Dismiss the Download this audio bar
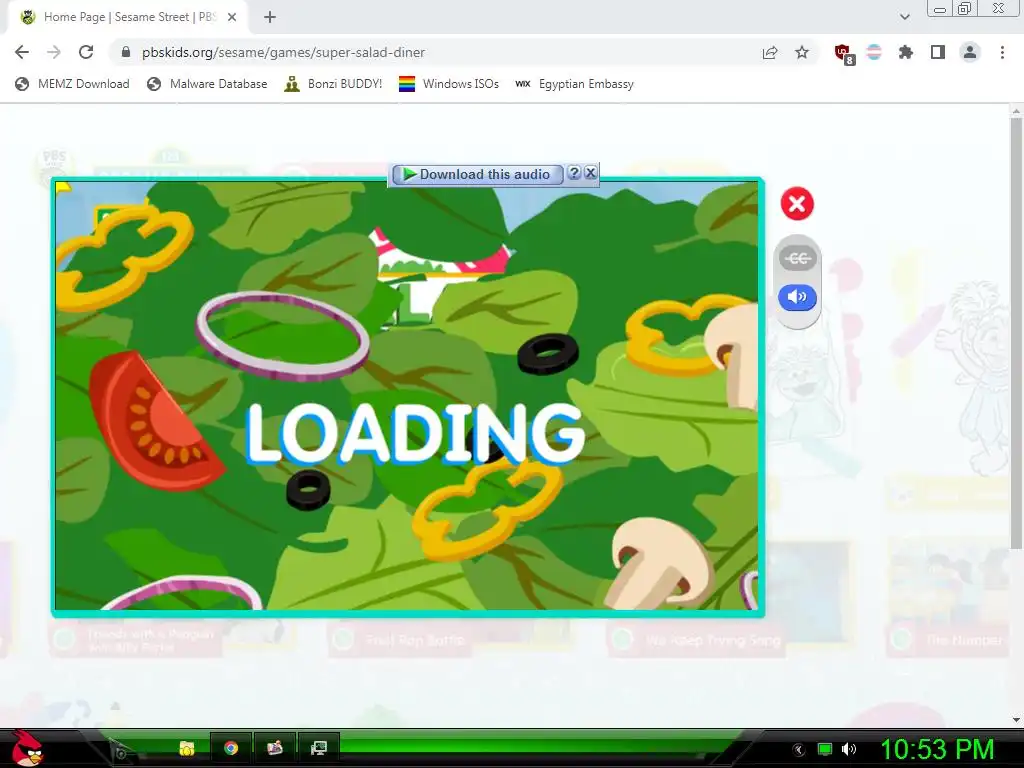 (590, 172)
